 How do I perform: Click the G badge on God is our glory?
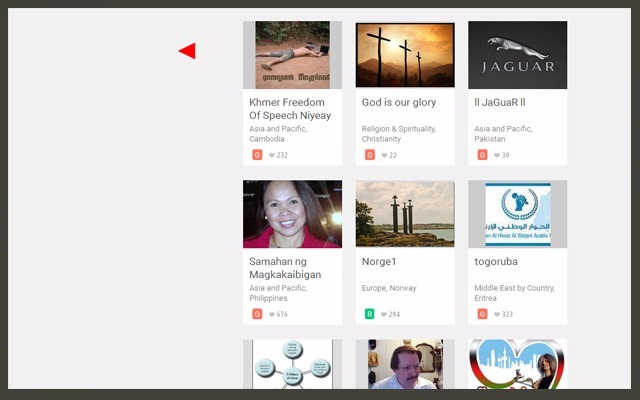pyautogui.click(x=369, y=155)
